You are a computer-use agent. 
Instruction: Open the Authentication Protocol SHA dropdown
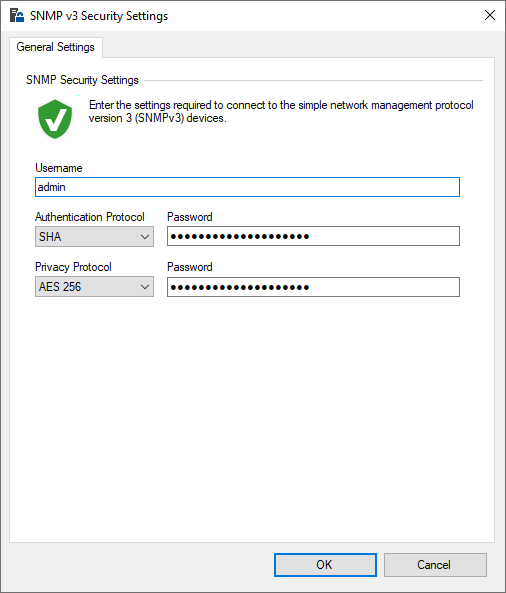pos(94,237)
